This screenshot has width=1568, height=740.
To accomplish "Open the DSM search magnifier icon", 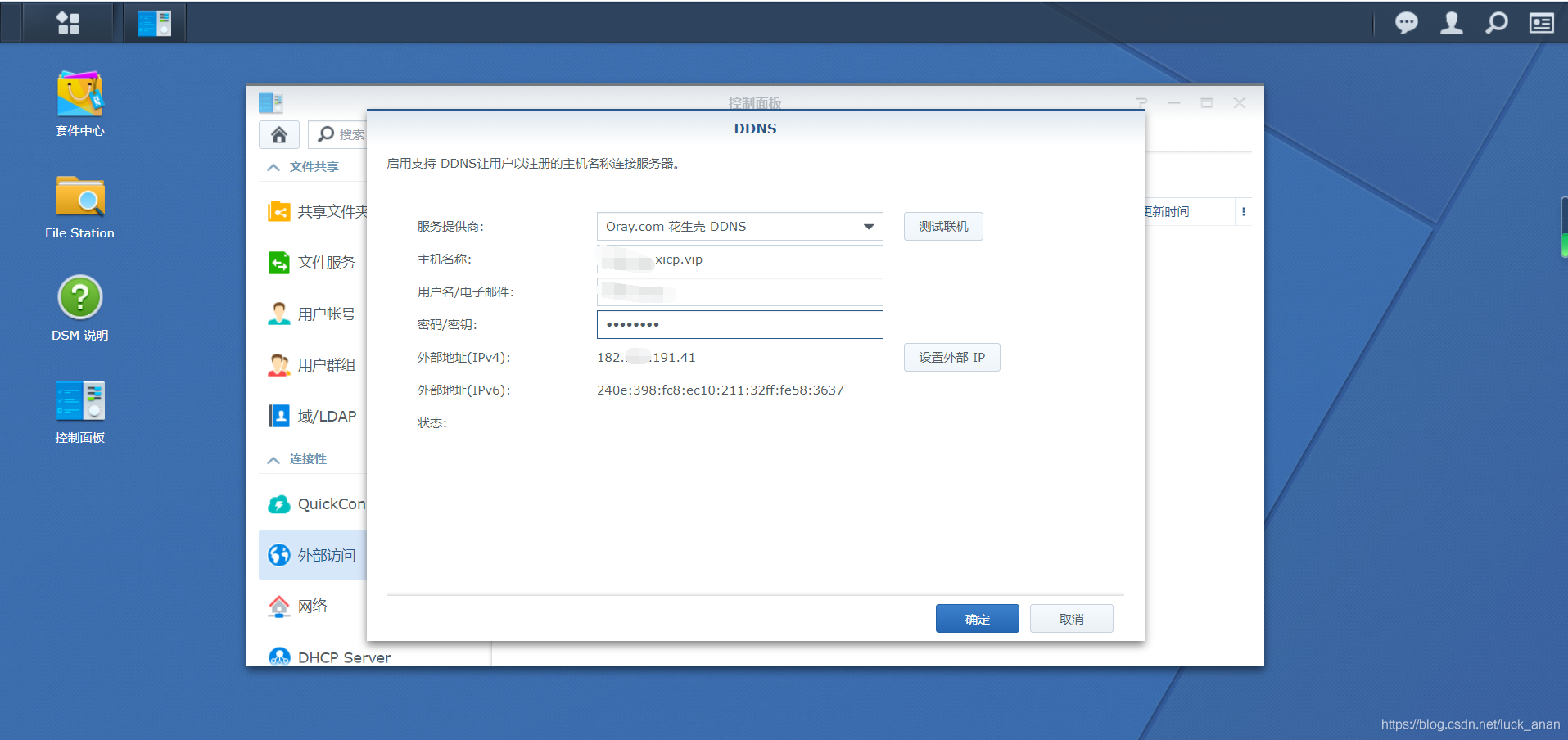I will coord(1497,23).
